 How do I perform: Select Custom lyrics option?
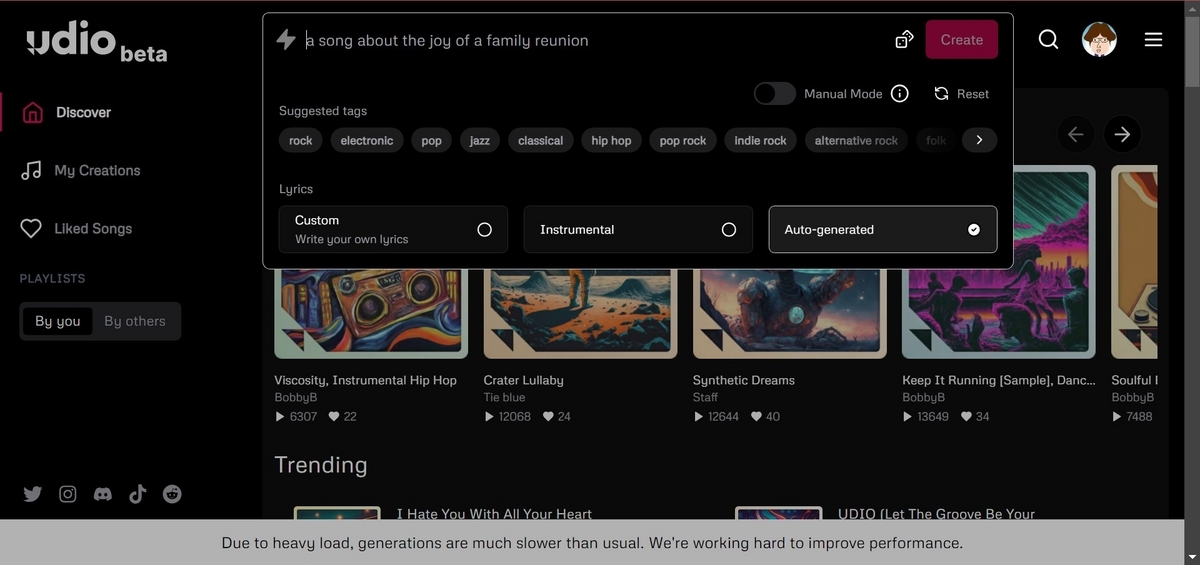393,229
